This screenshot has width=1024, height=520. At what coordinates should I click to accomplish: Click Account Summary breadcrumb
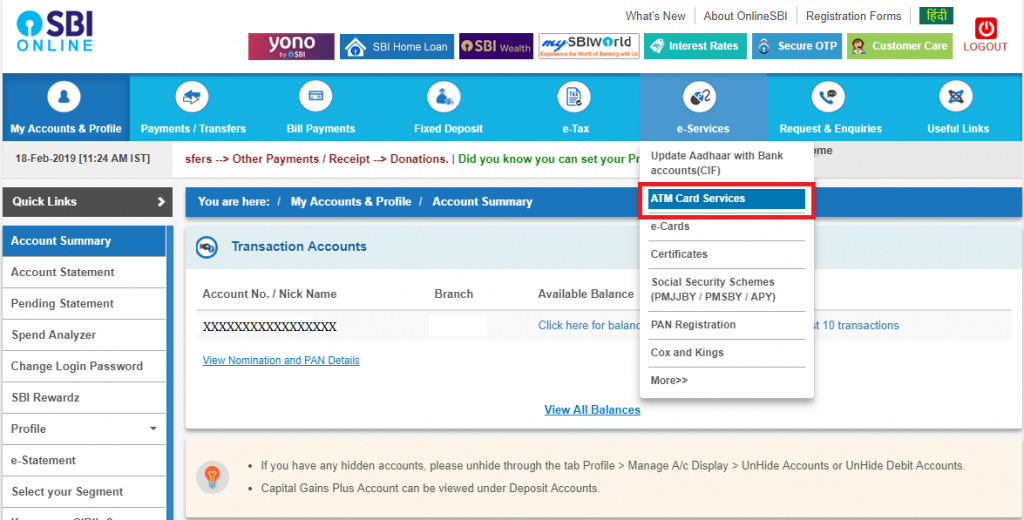coord(482,202)
